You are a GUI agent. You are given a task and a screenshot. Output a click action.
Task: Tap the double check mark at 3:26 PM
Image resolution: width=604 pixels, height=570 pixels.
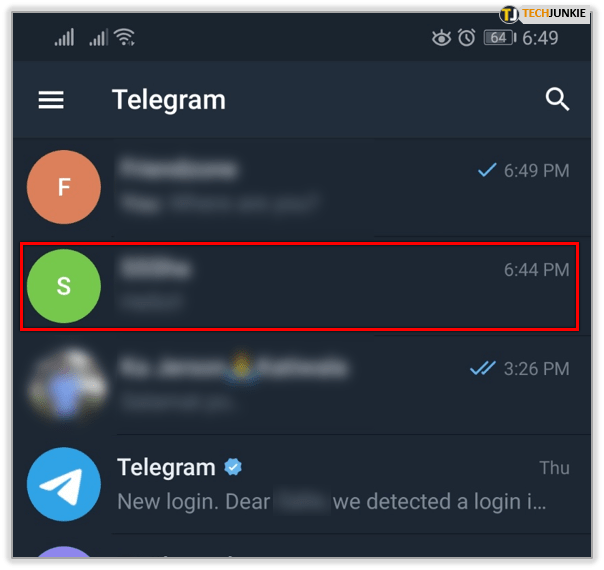click(482, 368)
